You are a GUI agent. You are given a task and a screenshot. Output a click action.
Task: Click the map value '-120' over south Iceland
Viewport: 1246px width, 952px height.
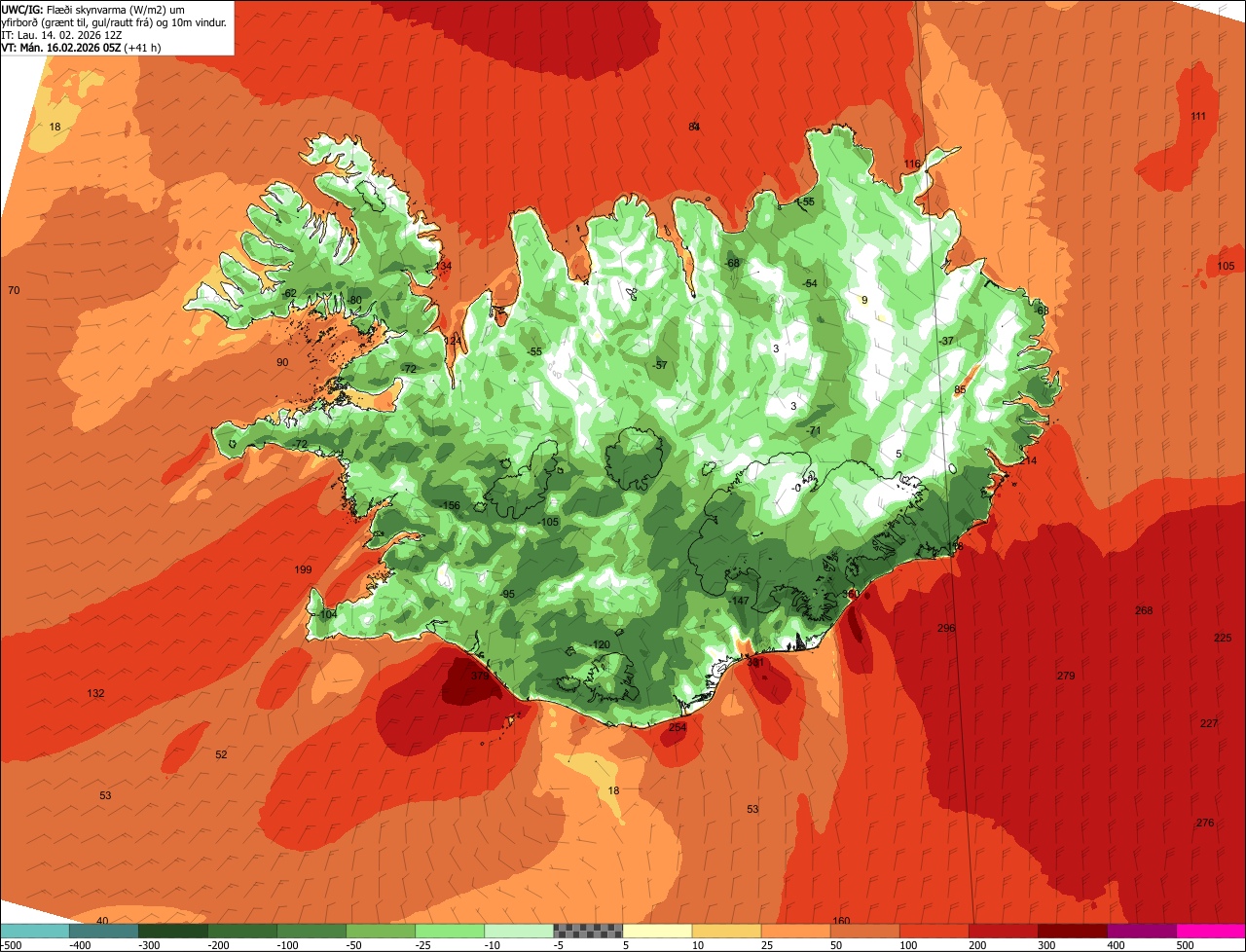pyautogui.click(x=601, y=645)
